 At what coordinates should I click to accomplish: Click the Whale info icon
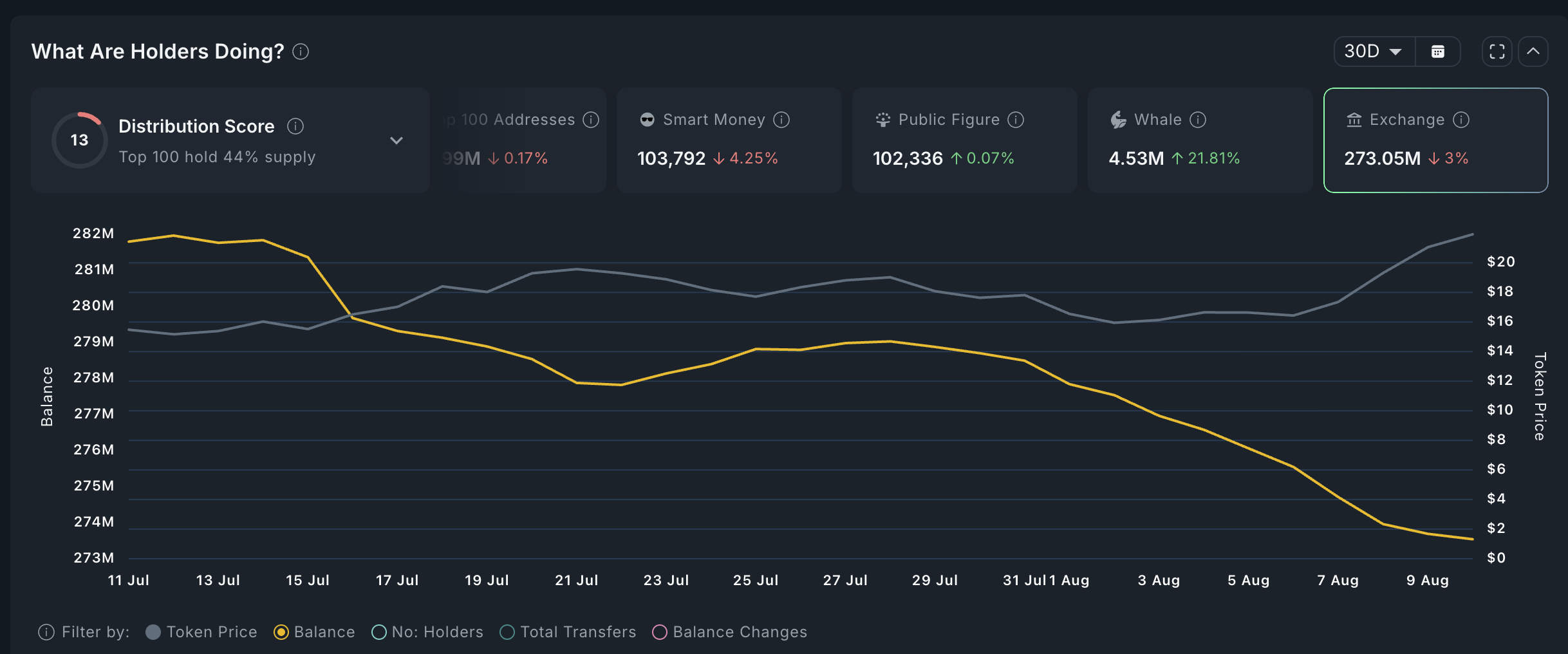pyautogui.click(x=1198, y=120)
